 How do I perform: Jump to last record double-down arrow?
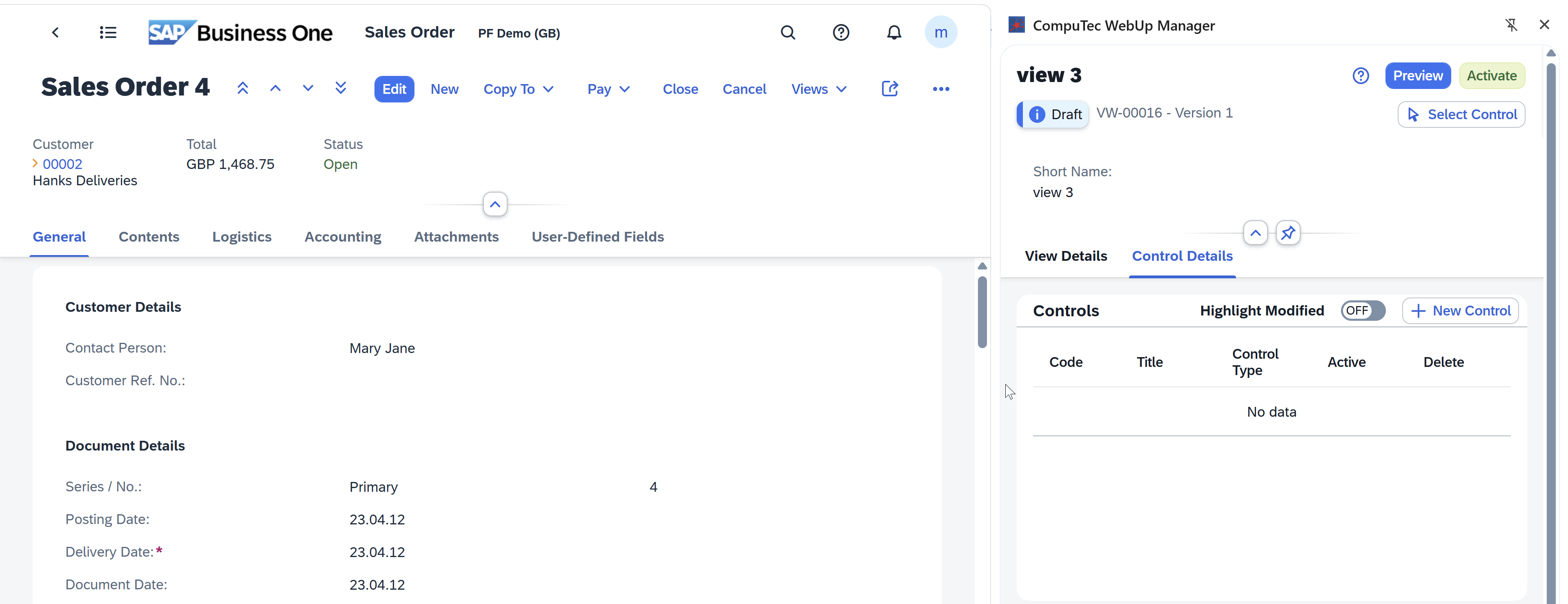click(341, 89)
